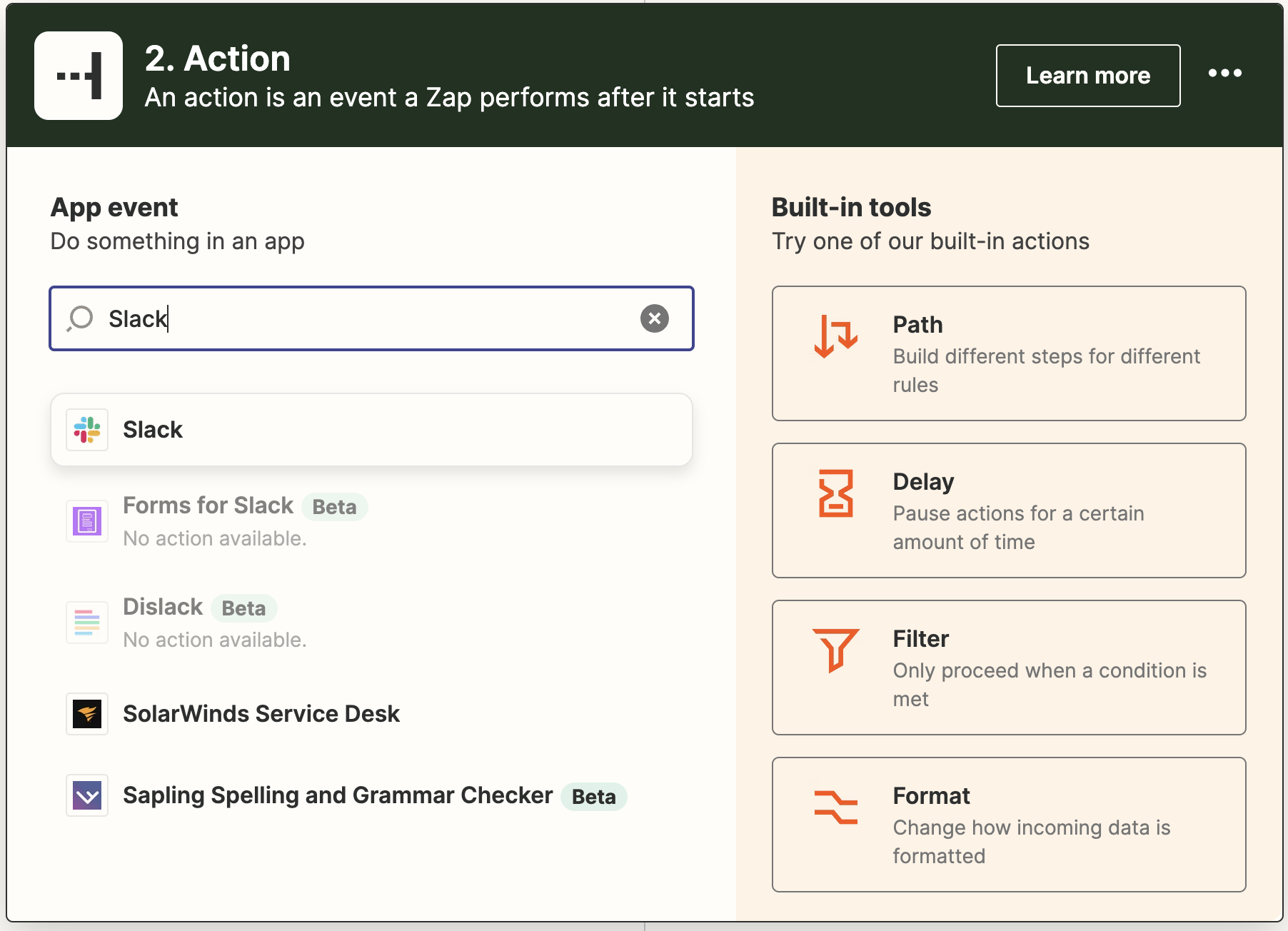This screenshot has height=931, width=1288.
Task: Focus the app search input field
Action: [x=371, y=318]
